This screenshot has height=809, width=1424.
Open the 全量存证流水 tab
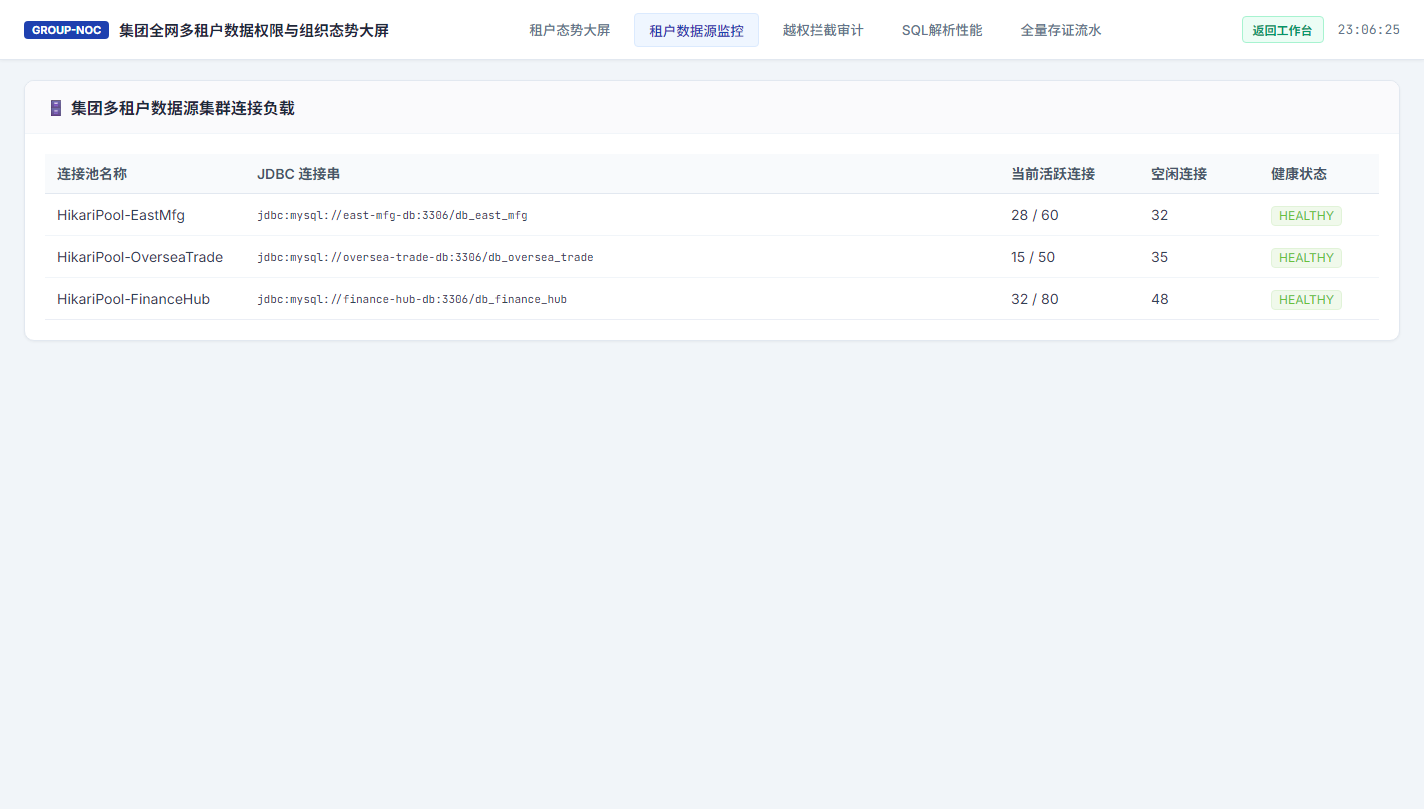(x=1061, y=30)
